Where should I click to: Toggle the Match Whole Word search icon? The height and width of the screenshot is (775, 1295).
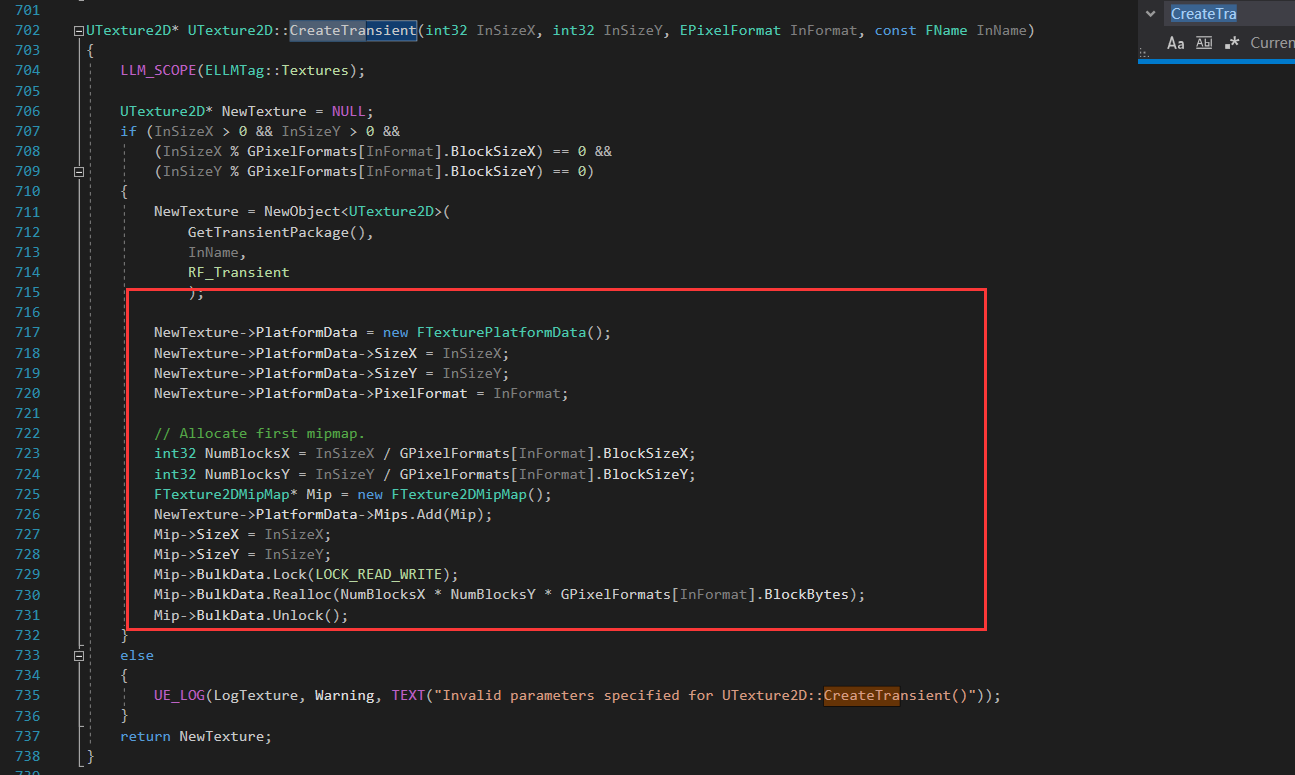(1204, 43)
